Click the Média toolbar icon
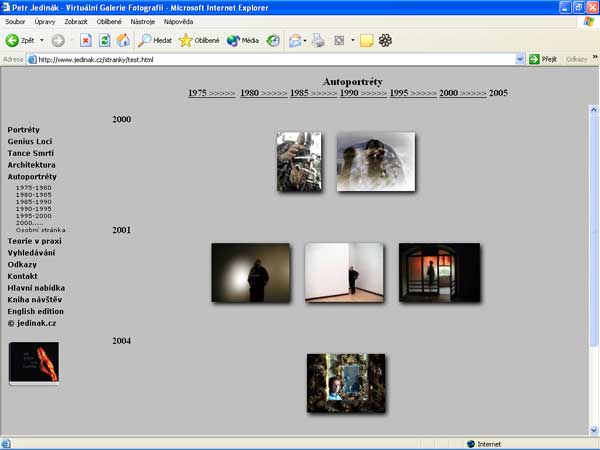The height and width of the screenshot is (450, 600). (242, 41)
